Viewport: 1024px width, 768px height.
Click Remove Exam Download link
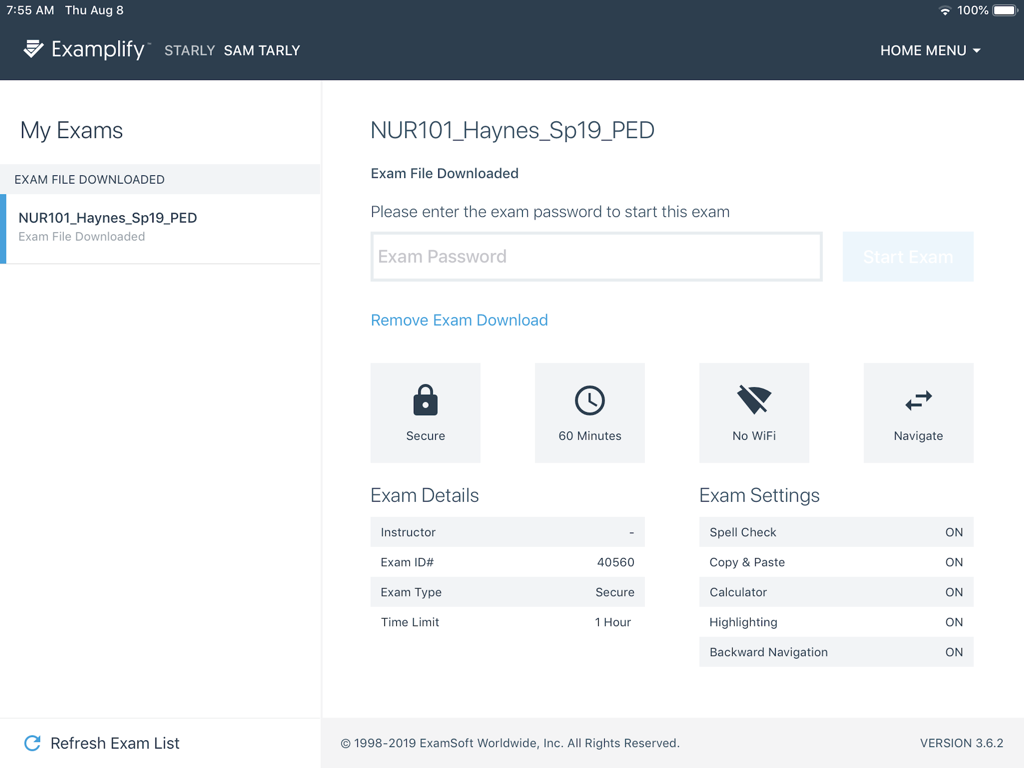(x=459, y=320)
